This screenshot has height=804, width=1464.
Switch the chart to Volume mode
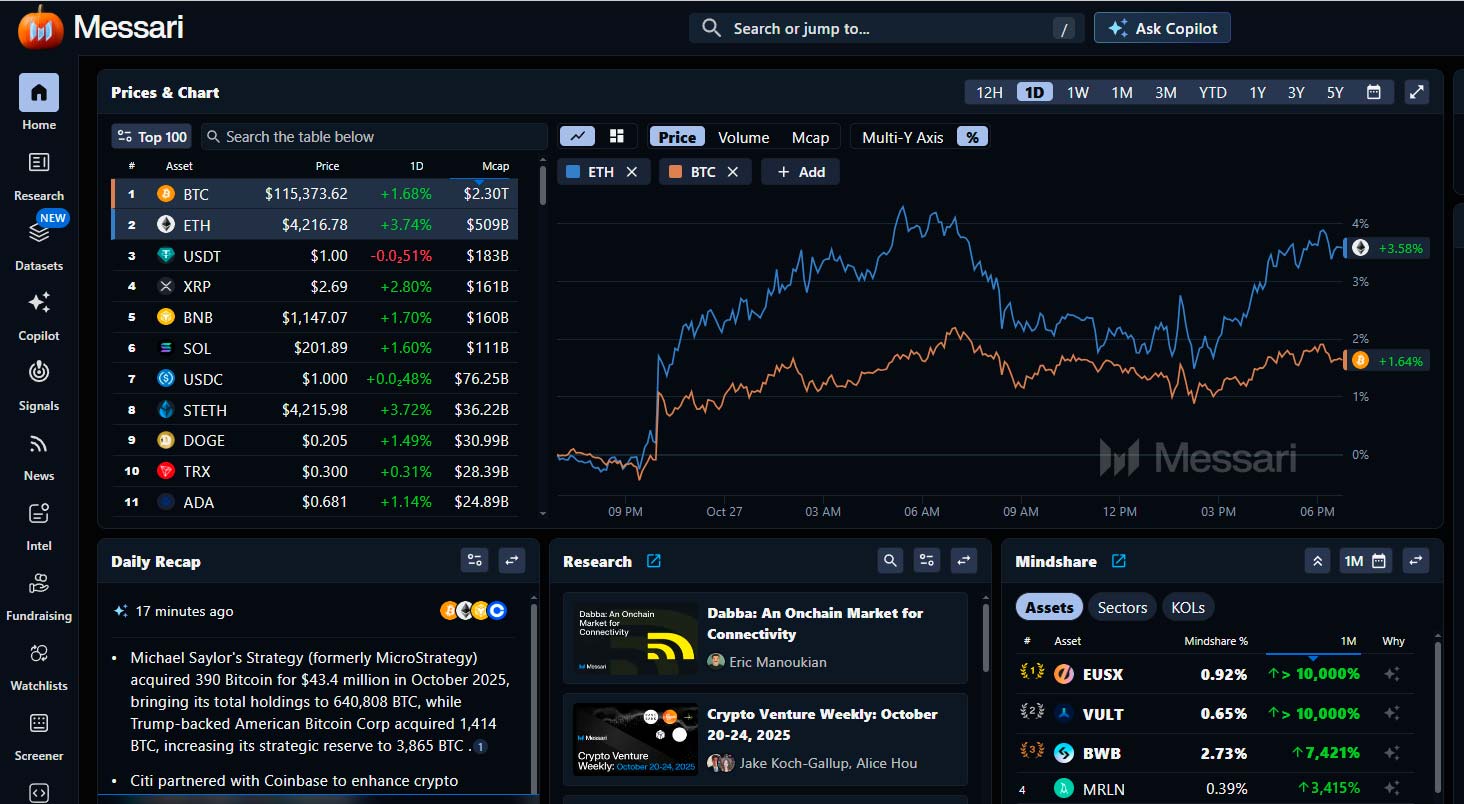click(743, 136)
